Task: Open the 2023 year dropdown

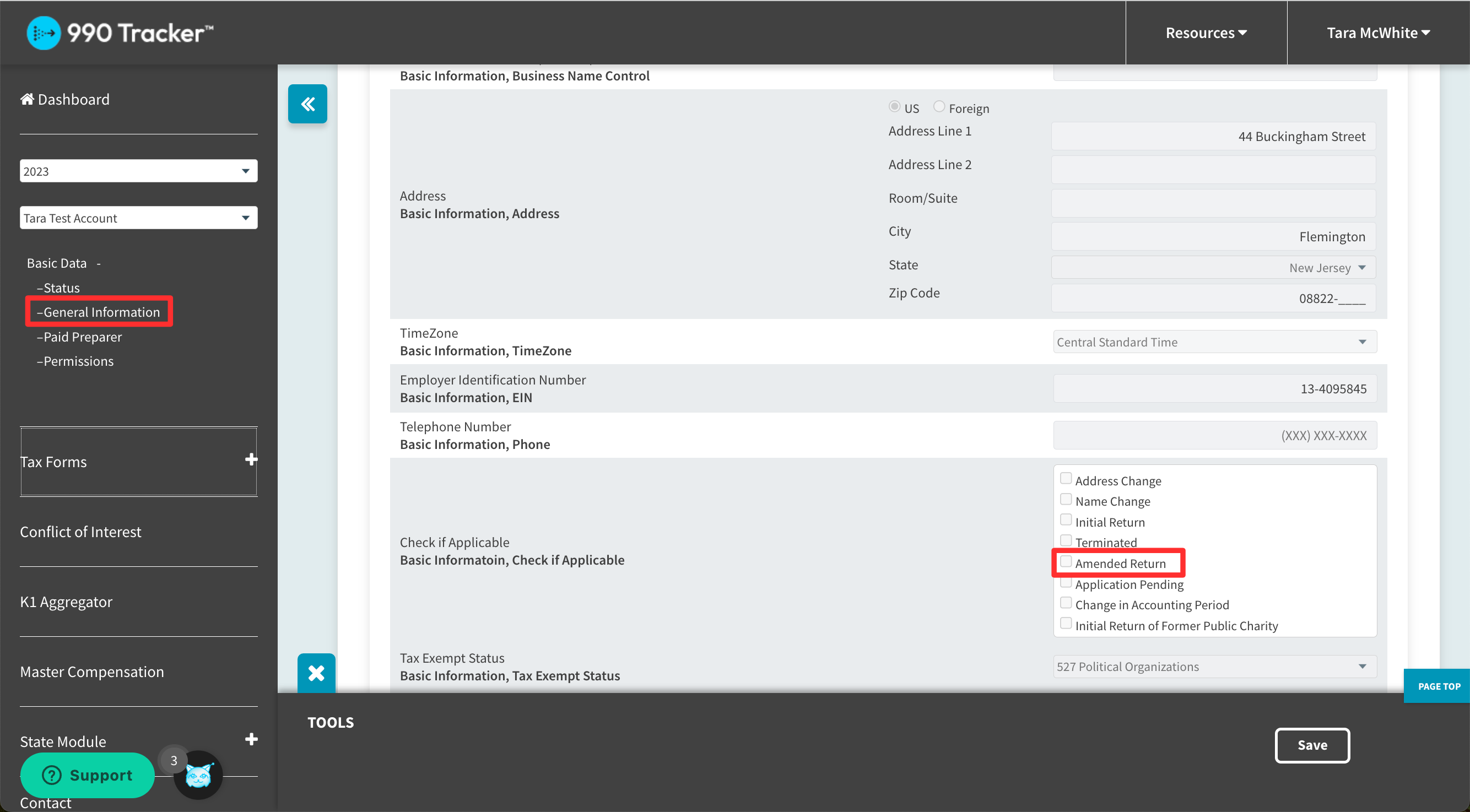Action: pyautogui.click(x=139, y=171)
